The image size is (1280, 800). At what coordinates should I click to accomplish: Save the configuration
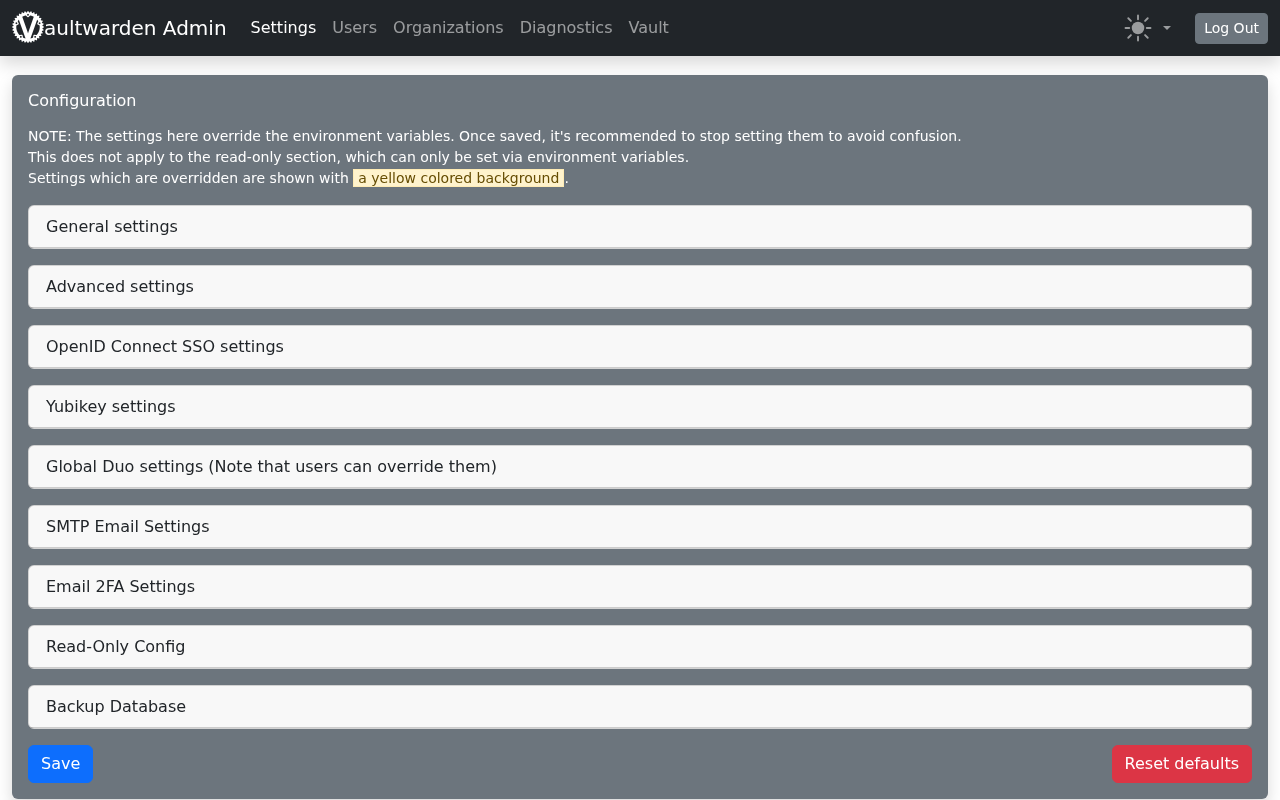[x=60, y=764]
